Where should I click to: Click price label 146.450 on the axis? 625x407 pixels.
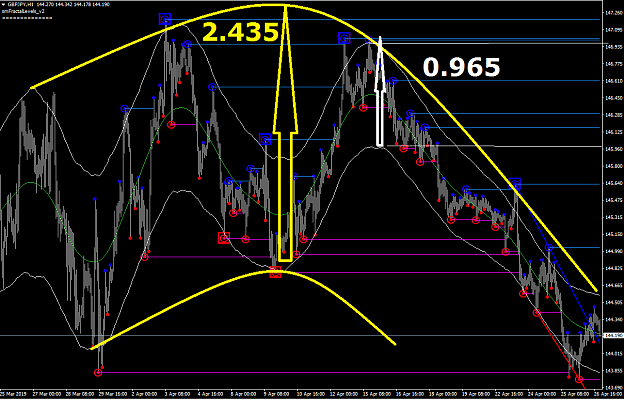click(x=614, y=98)
